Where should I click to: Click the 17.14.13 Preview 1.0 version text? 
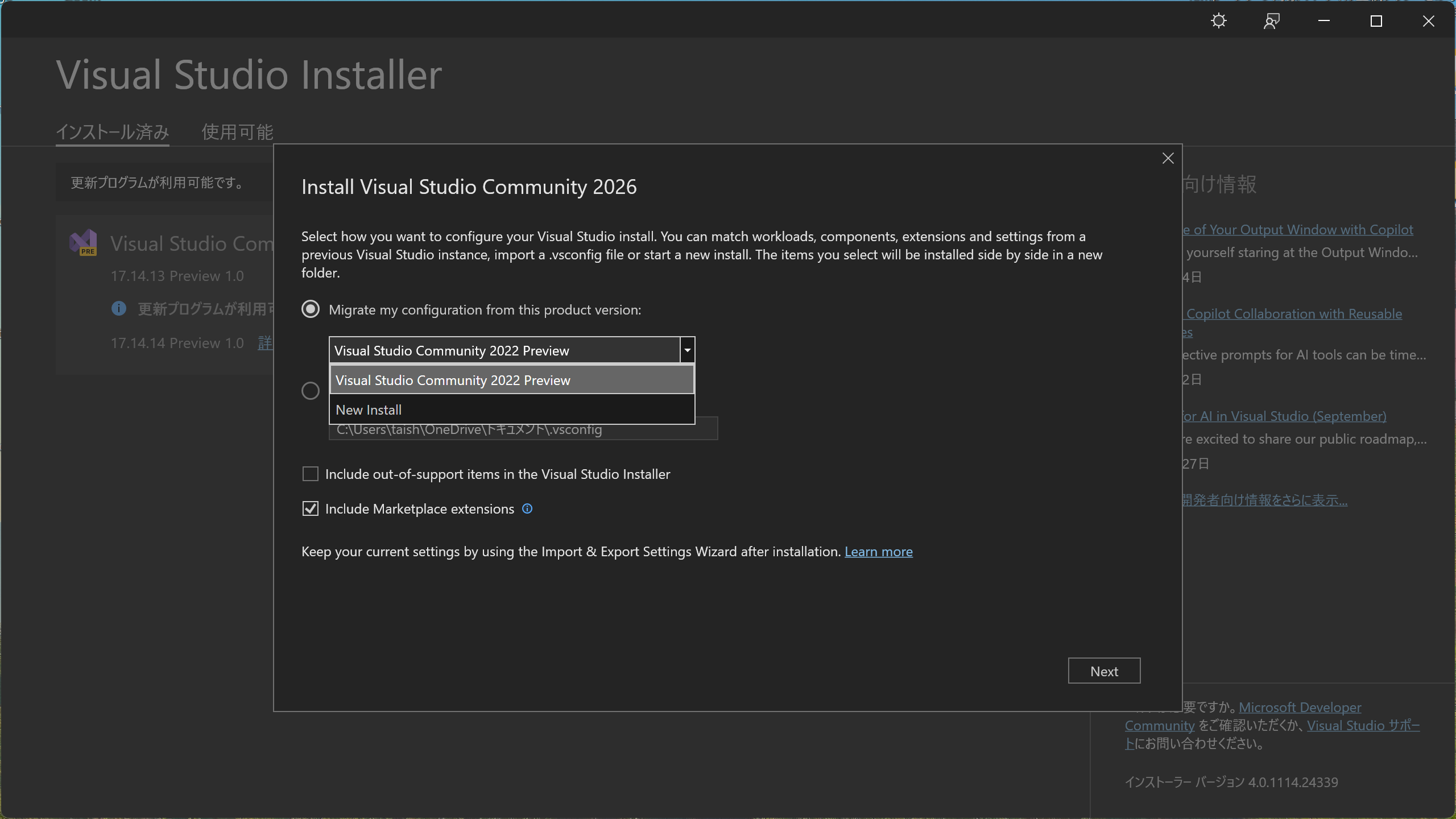[177, 276]
